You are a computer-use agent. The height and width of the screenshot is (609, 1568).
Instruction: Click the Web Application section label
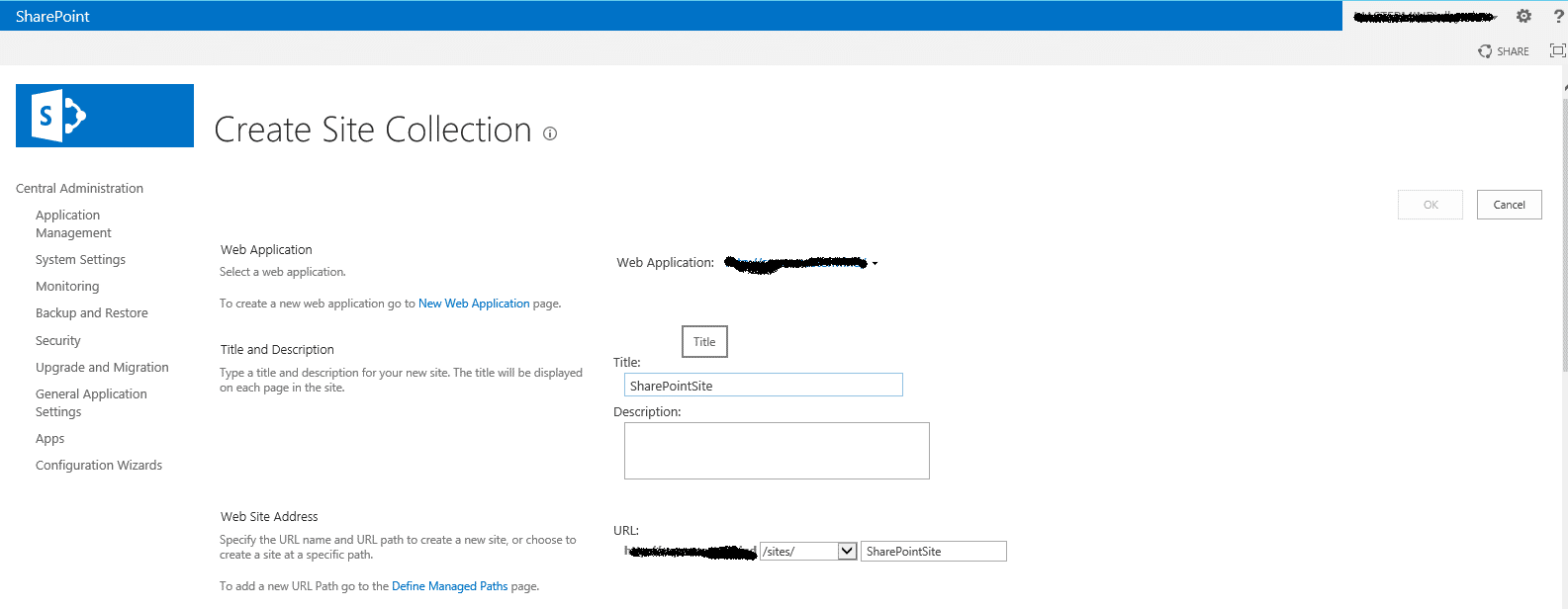(266, 250)
